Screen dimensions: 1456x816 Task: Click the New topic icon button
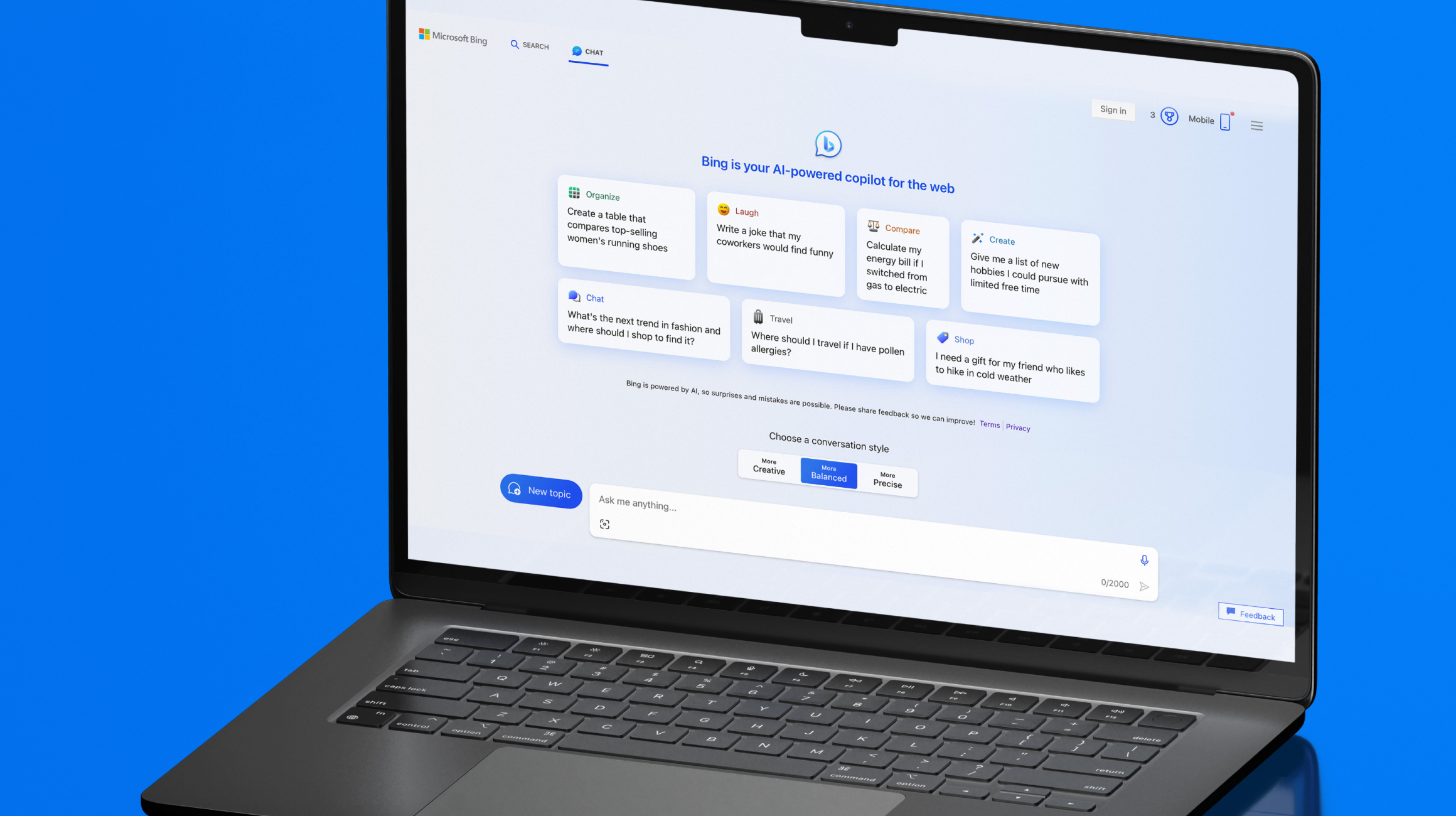(x=515, y=491)
